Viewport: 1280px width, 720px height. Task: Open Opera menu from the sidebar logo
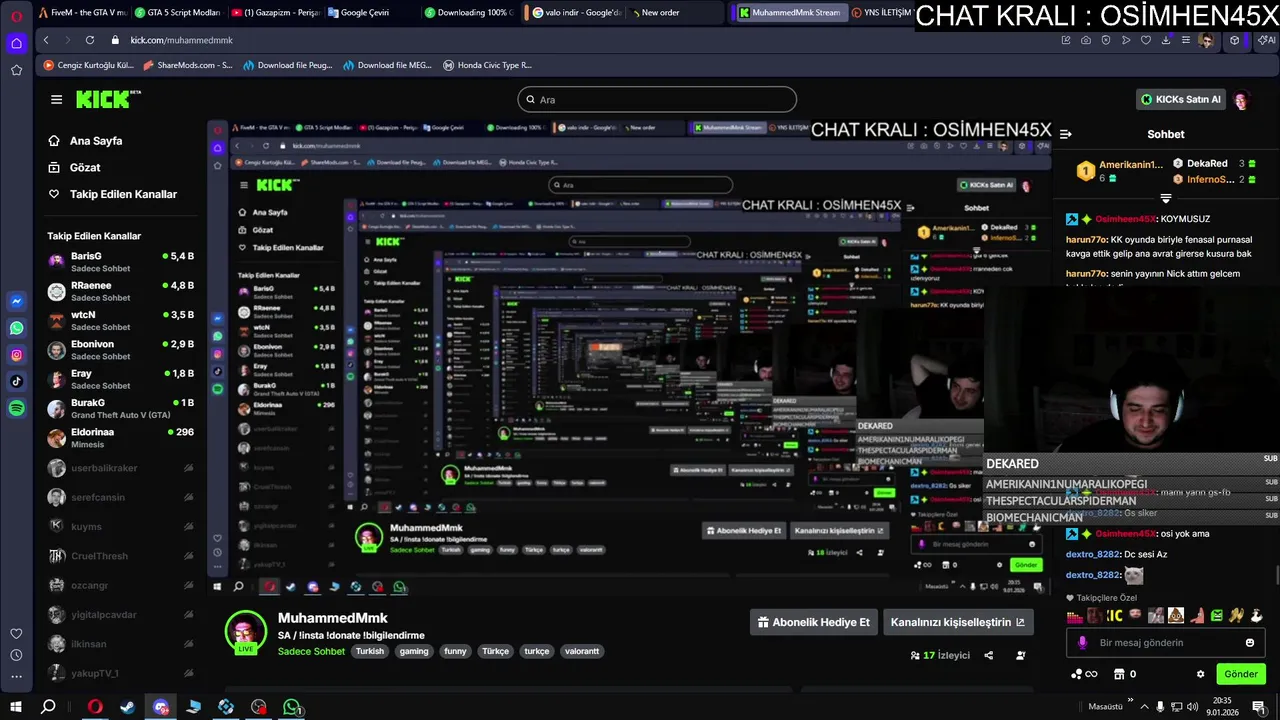pos(16,15)
